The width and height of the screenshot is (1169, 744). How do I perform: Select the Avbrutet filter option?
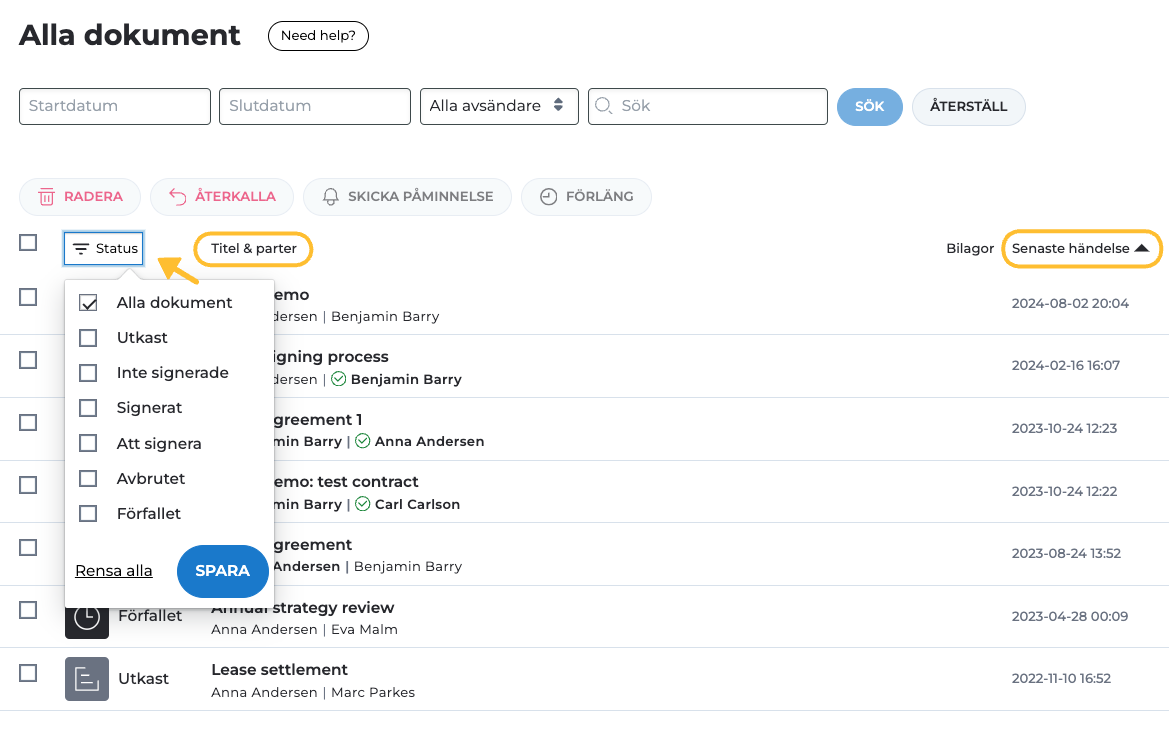coord(88,478)
